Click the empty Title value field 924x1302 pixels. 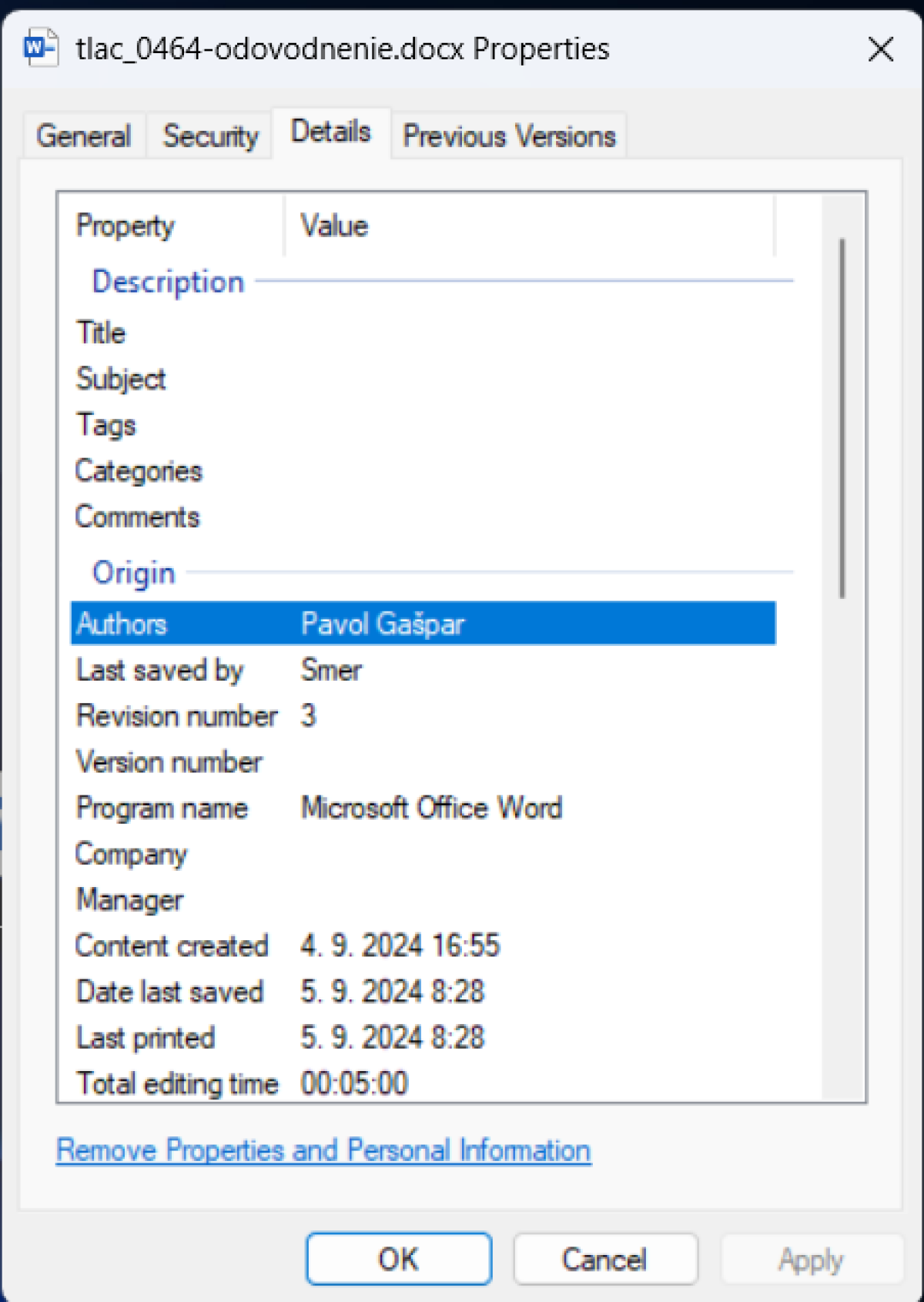pos(531,333)
